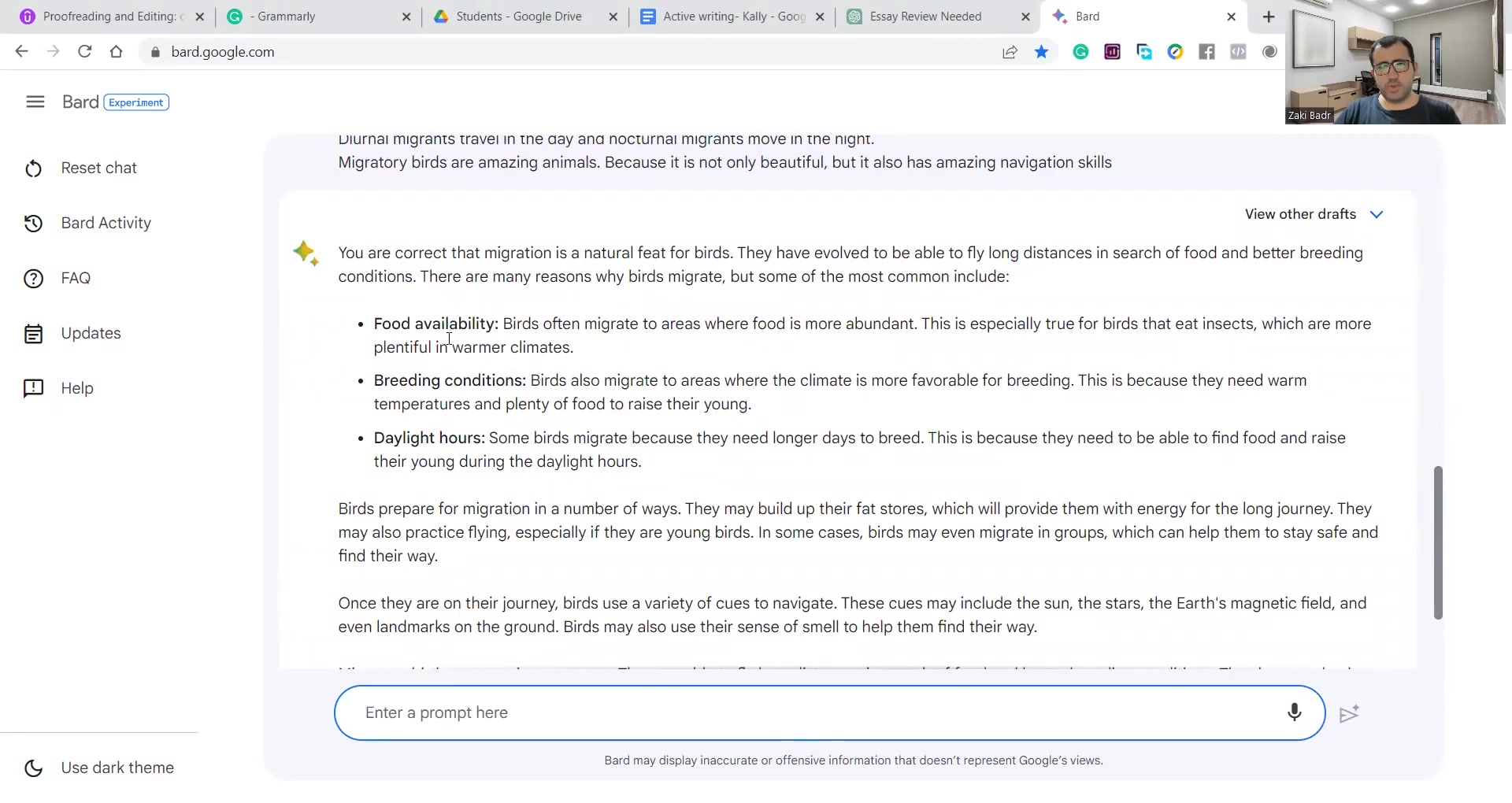Open the Updates link

[x=91, y=334]
